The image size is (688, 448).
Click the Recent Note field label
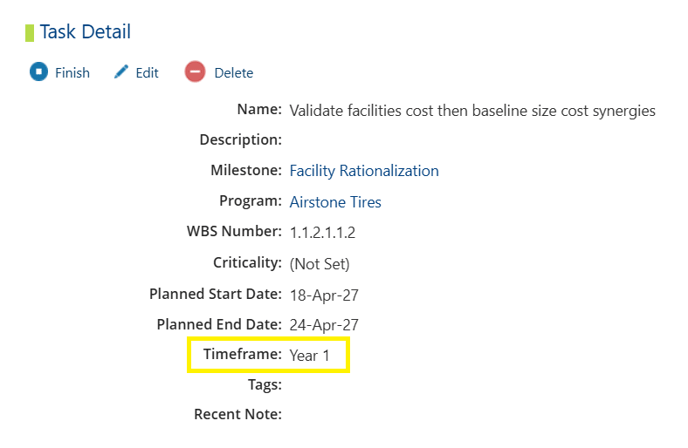(238, 414)
